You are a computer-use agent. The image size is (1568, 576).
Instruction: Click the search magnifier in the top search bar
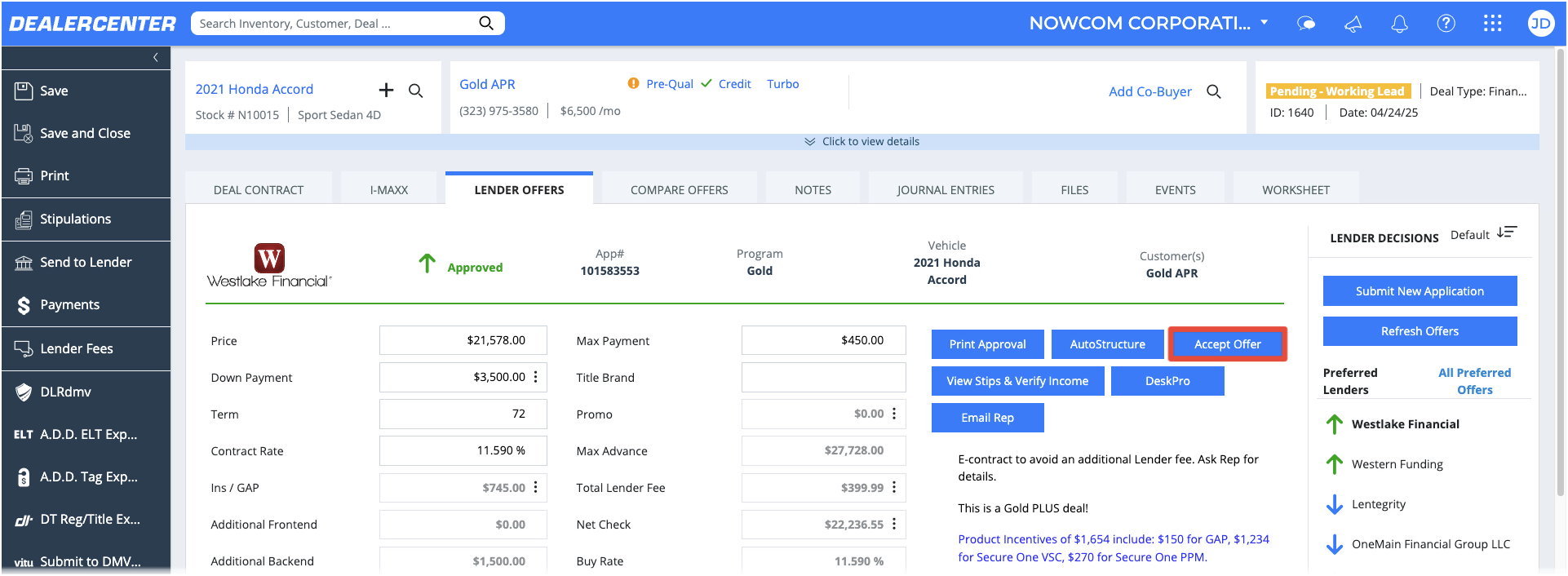tap(486, 23)
